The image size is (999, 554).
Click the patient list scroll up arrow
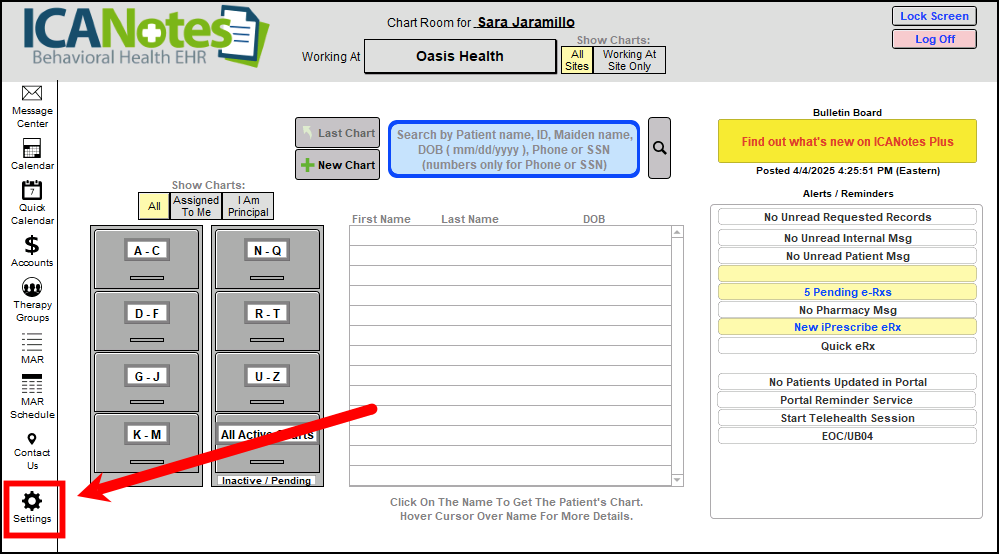tap(677, 232)
